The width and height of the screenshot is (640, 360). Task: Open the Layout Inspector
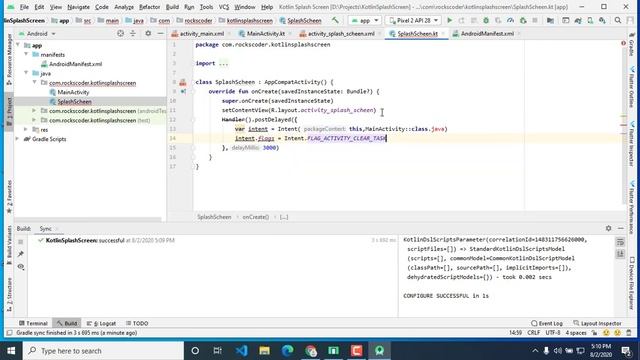[x=597, y=323]
